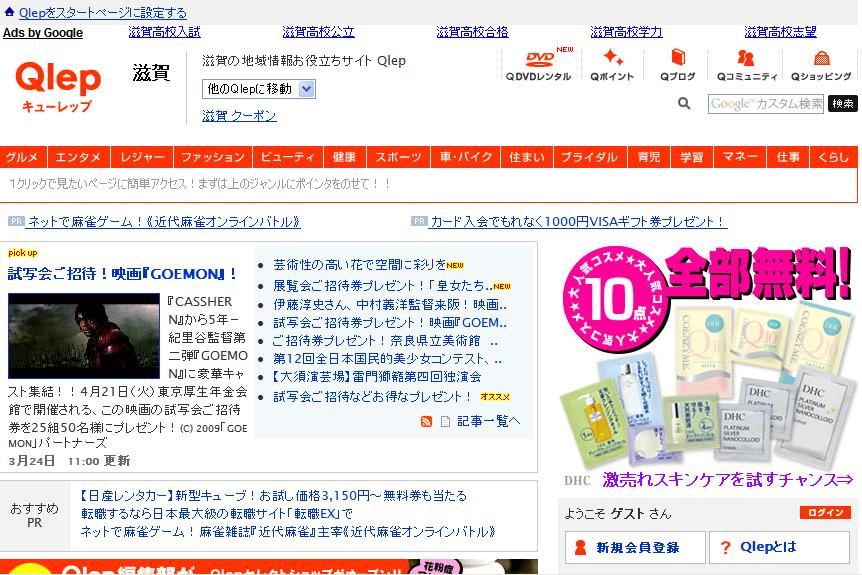Select the 育児 category tab
This screenshot has height=575, width=862.
(649, 157)
